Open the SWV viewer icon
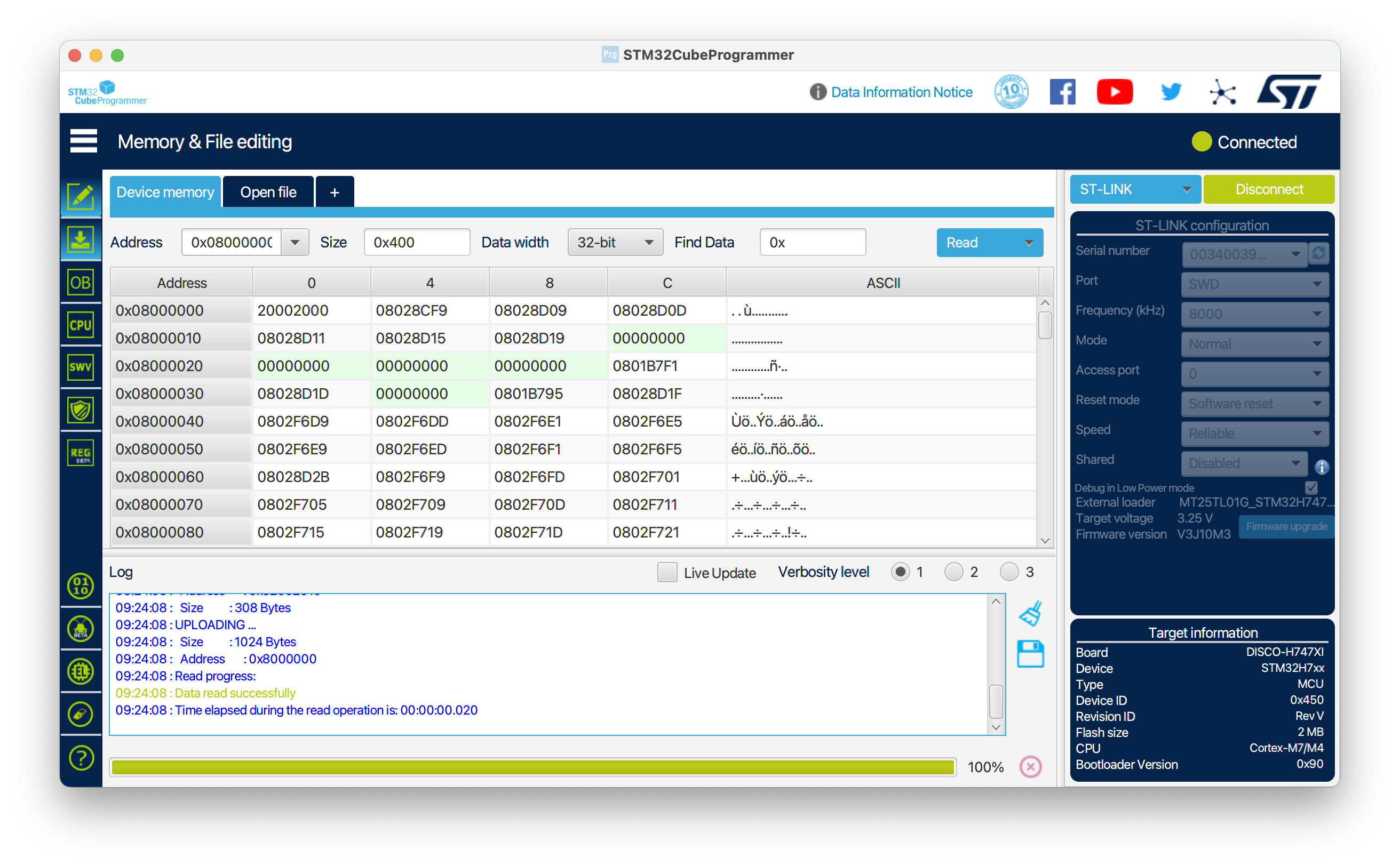 [x=81, y=367]
